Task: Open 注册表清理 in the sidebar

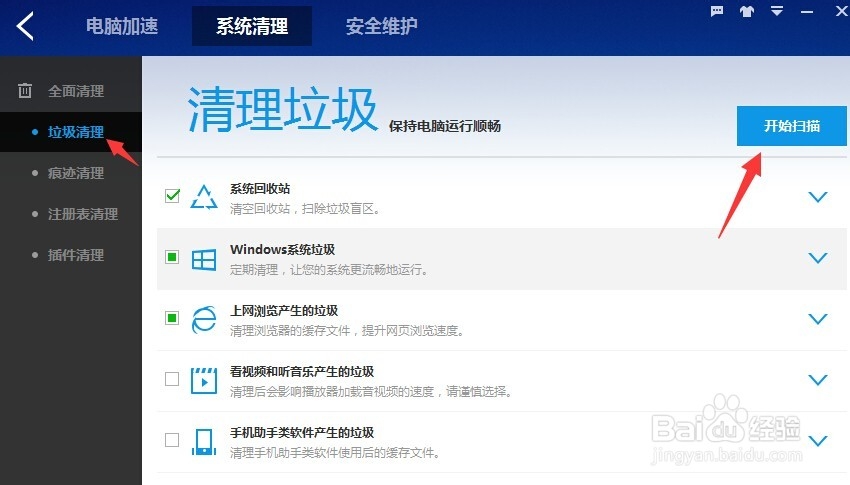Action: [83, 214]
